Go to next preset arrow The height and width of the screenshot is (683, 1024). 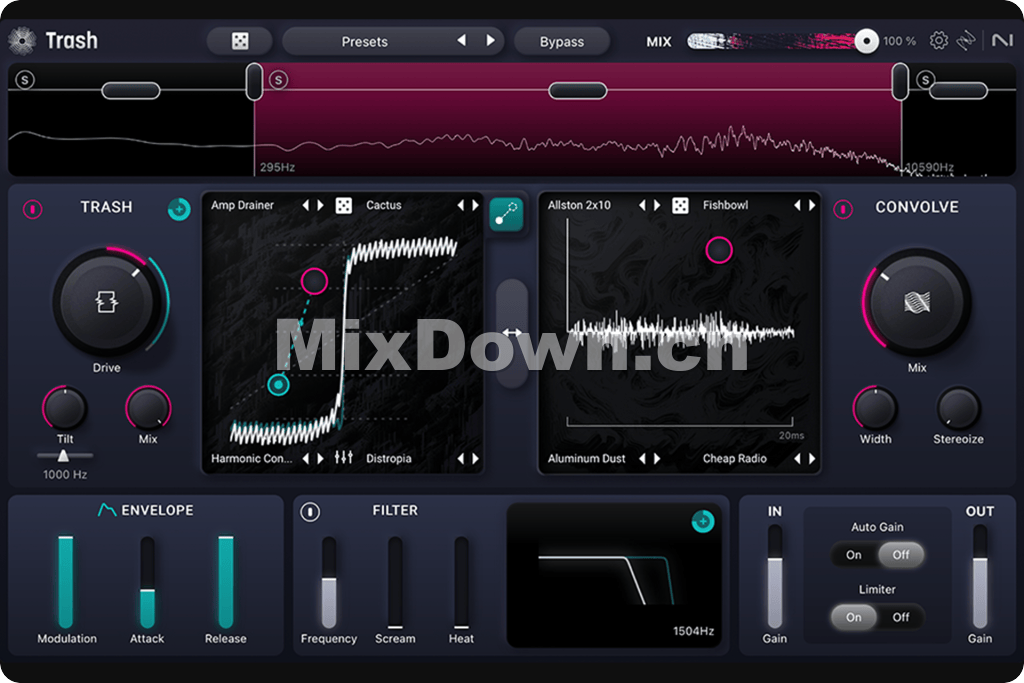[x=490, y=40]
